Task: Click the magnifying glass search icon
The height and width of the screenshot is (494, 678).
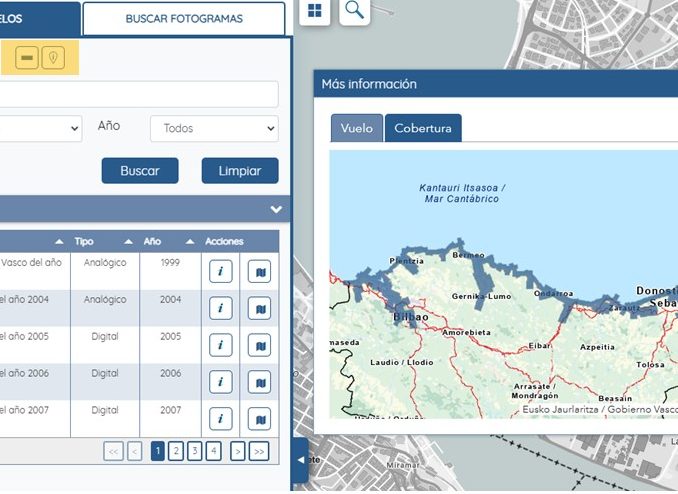Action: tap(355, 10)
